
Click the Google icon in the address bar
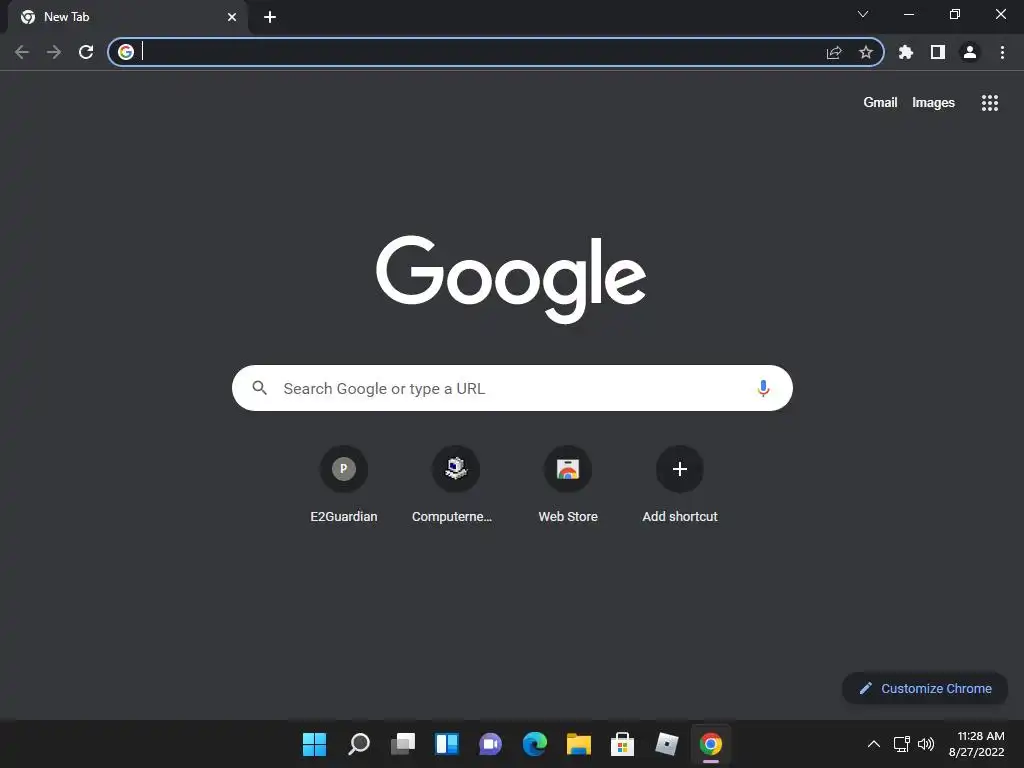click(x=126, y=52)
